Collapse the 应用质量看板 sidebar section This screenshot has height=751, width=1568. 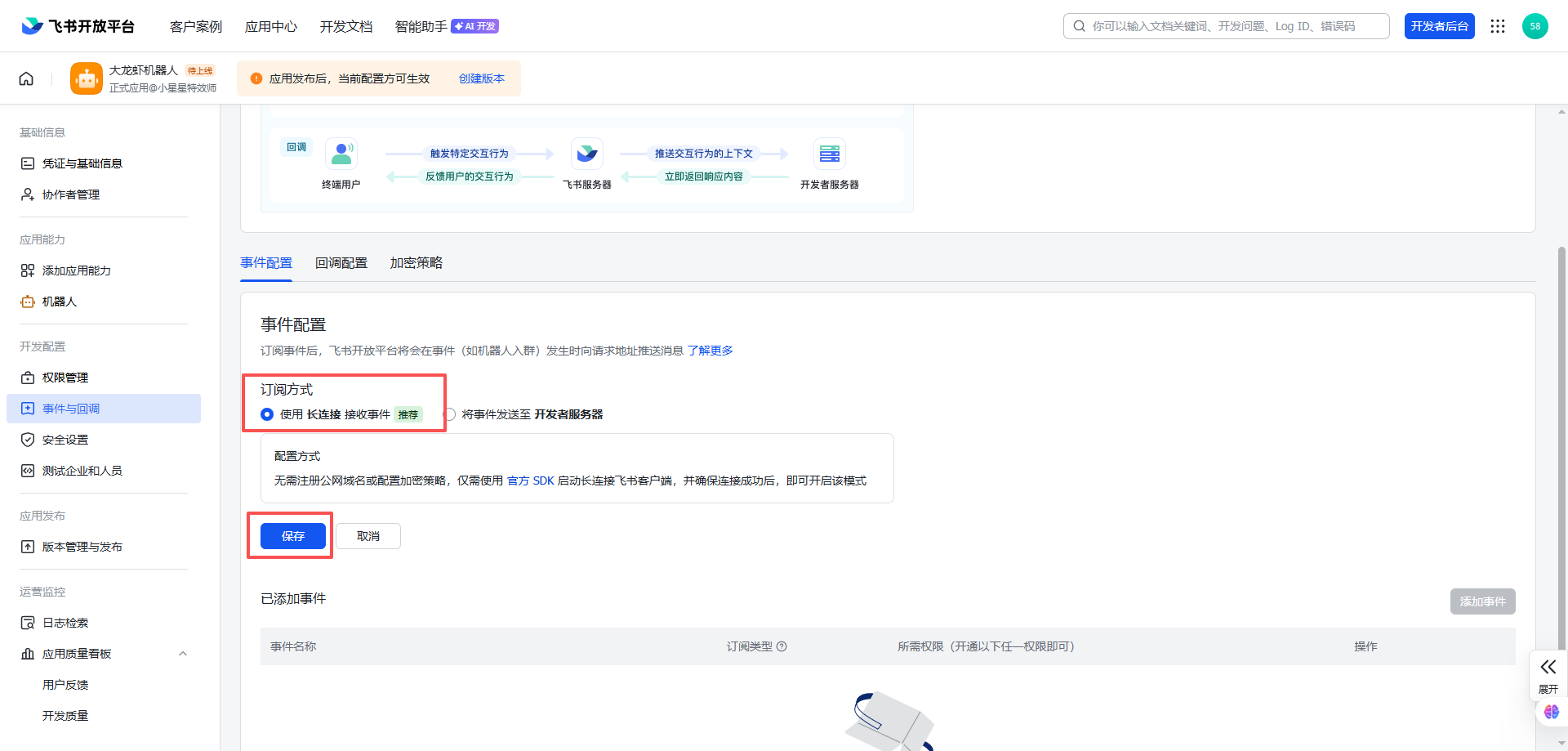pos(183,654)
